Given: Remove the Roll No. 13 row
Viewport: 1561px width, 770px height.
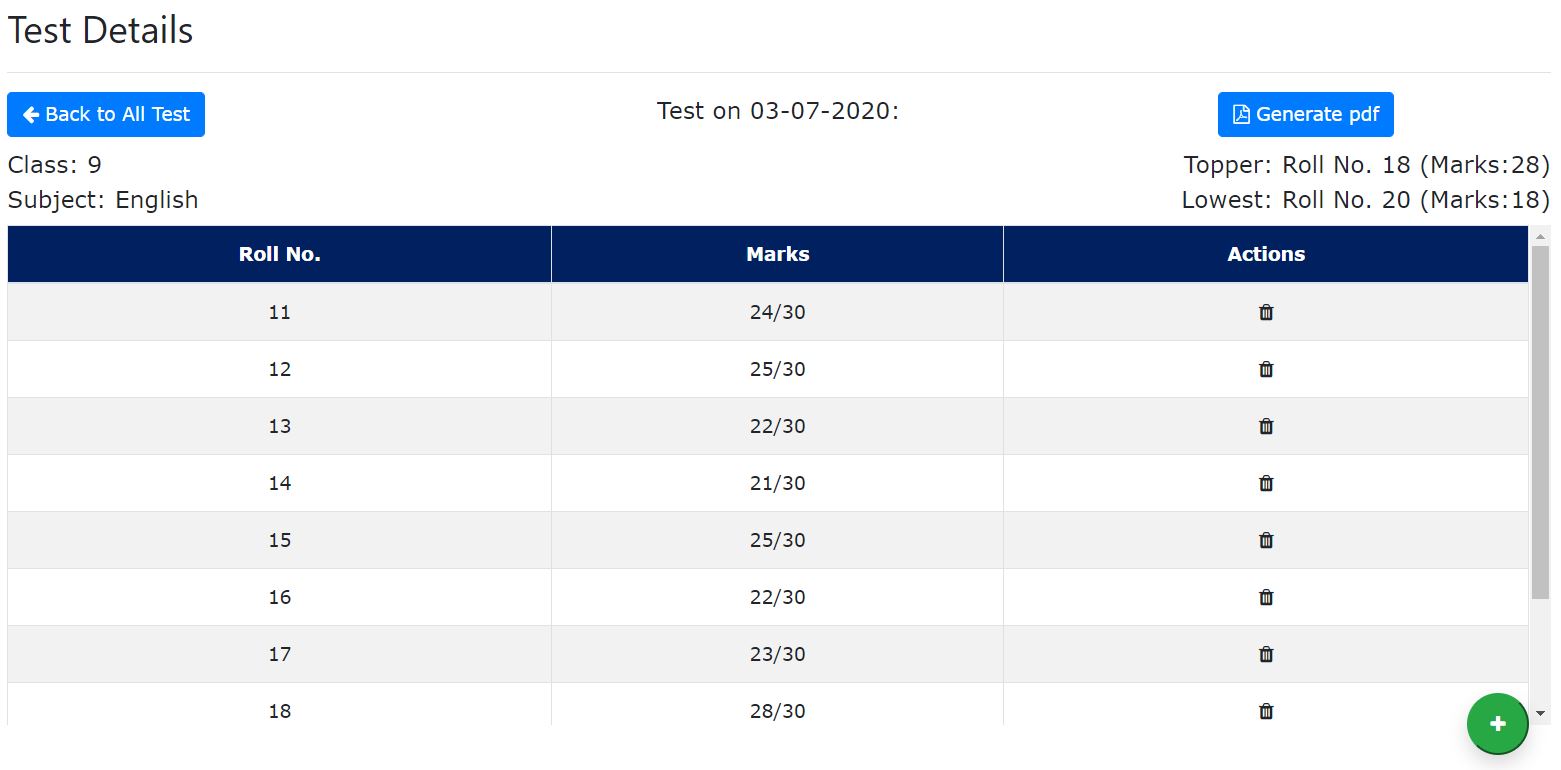Looking at the screenshot, I should pos(1266,426).
